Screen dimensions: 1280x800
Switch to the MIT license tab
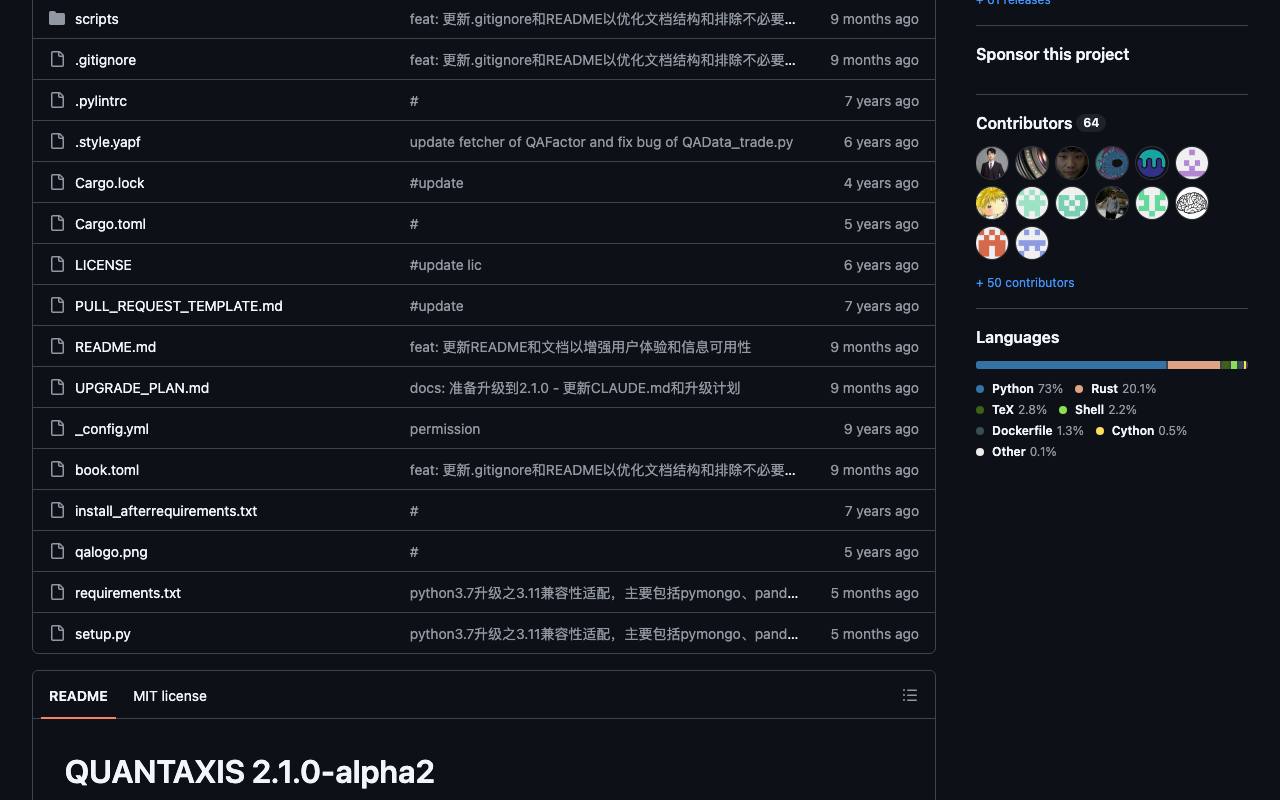[x=170, y=696]
